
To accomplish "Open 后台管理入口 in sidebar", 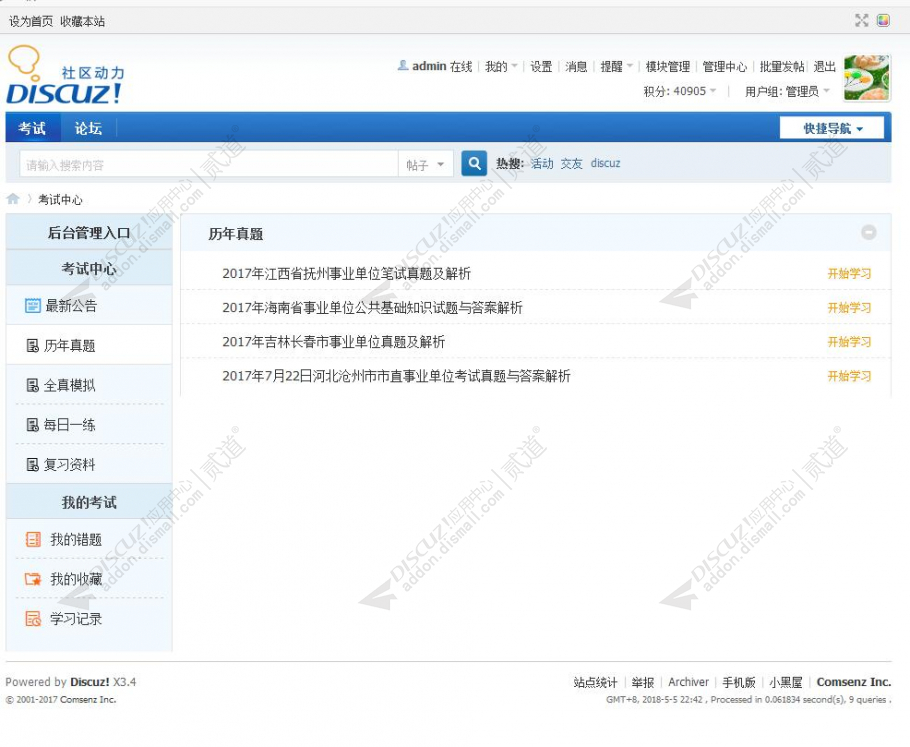I will click(x=89, y=233).
